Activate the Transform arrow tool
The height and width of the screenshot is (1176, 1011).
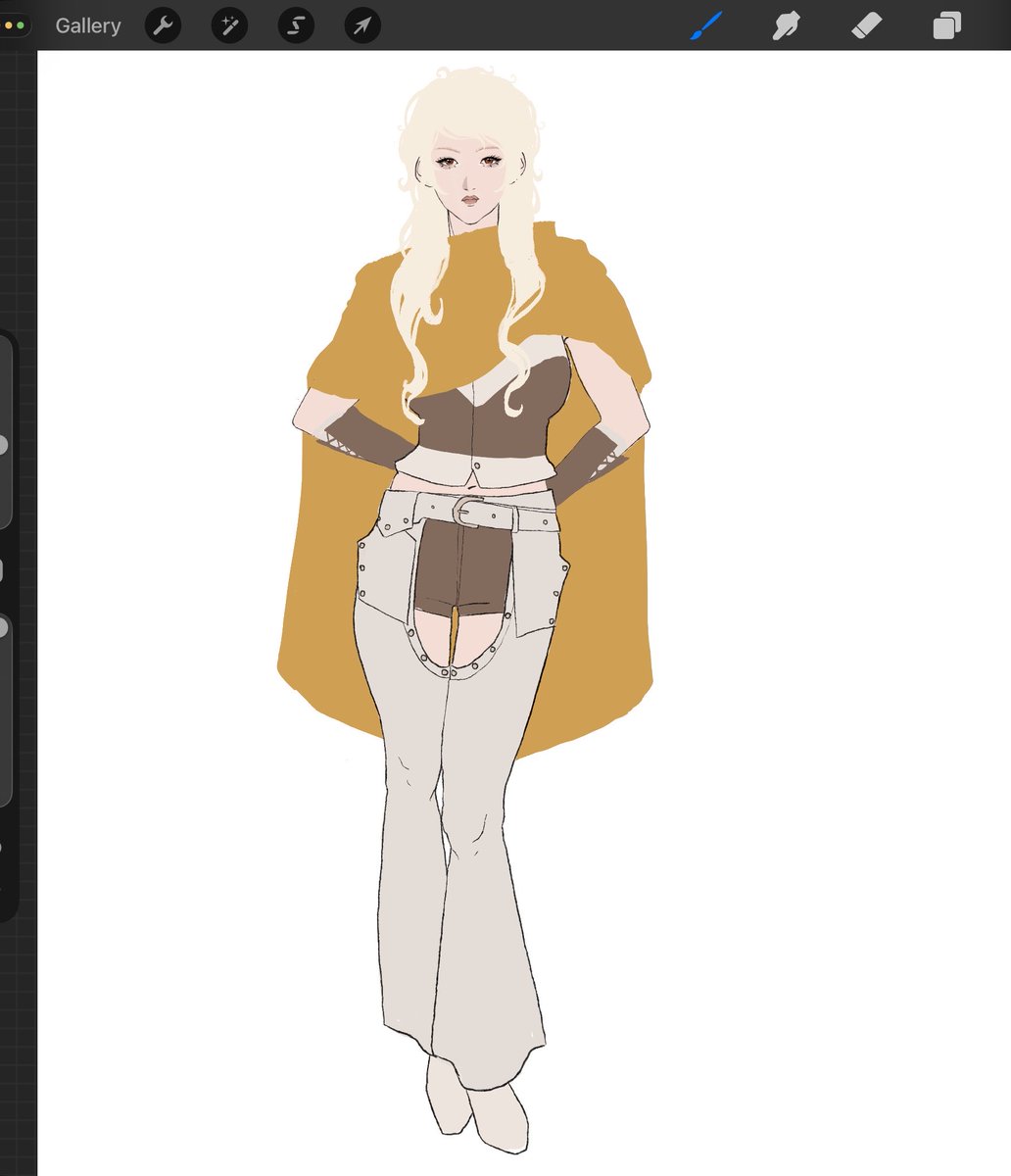(x=362, y=25)
